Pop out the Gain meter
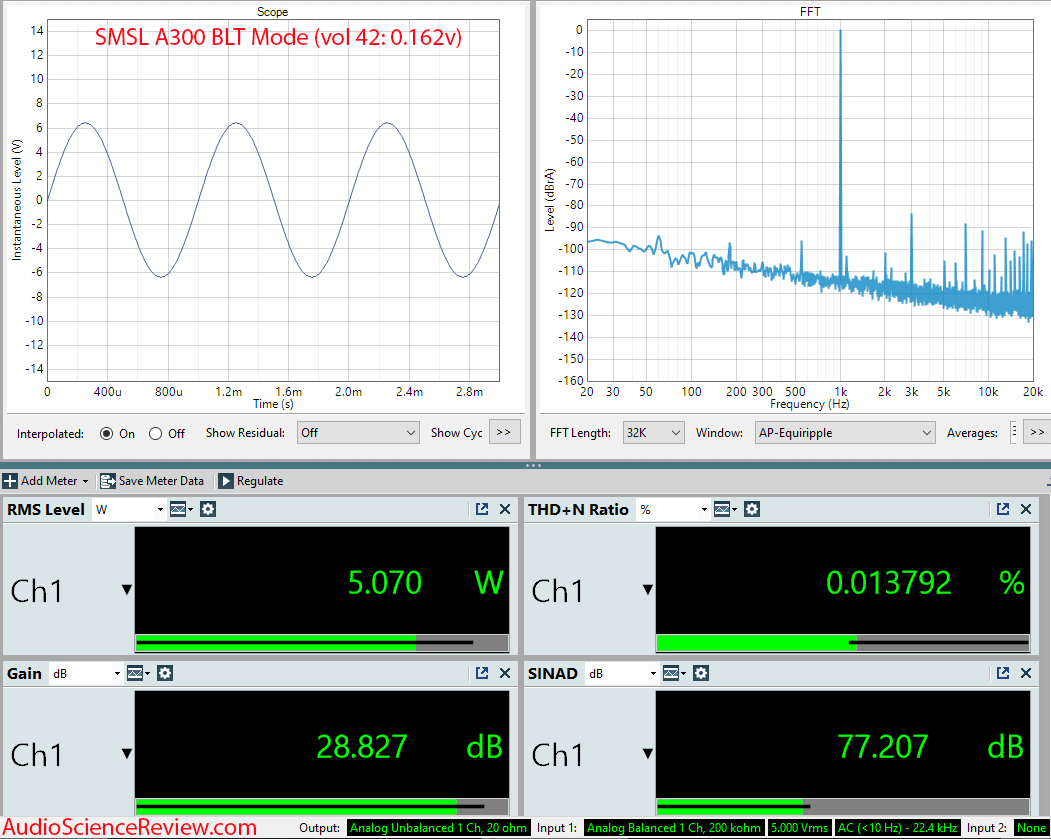This screenshot has height=839, width=1051. [x=482, y=673]
